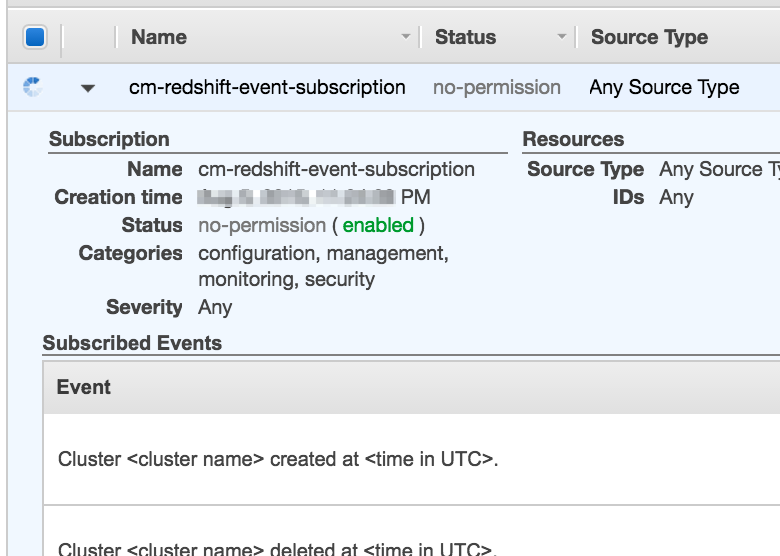This screenshot has width=780, height=556.
Task: Select the Cluster created at time event row
Action: (411, 459)
